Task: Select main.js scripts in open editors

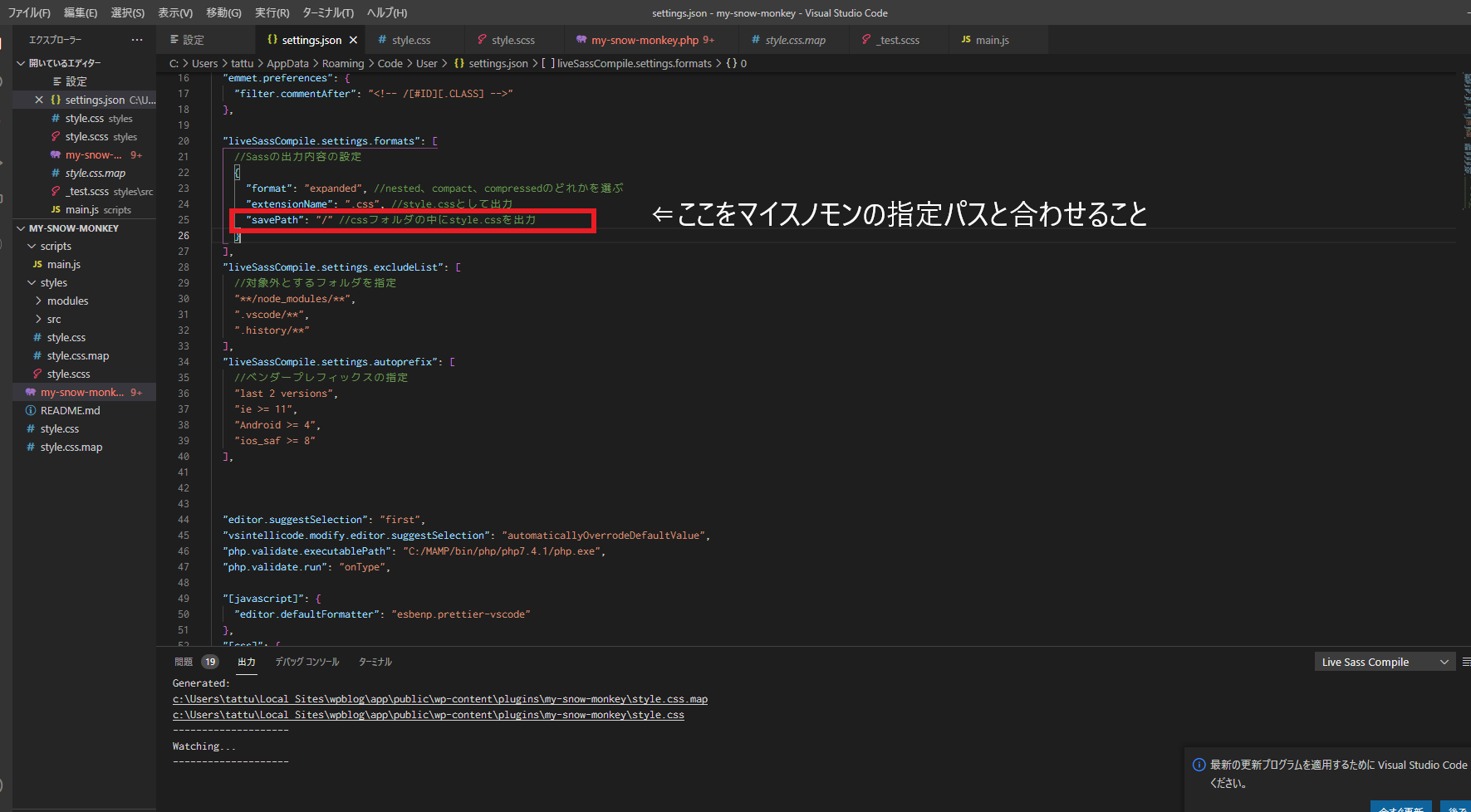Action: 85,209
